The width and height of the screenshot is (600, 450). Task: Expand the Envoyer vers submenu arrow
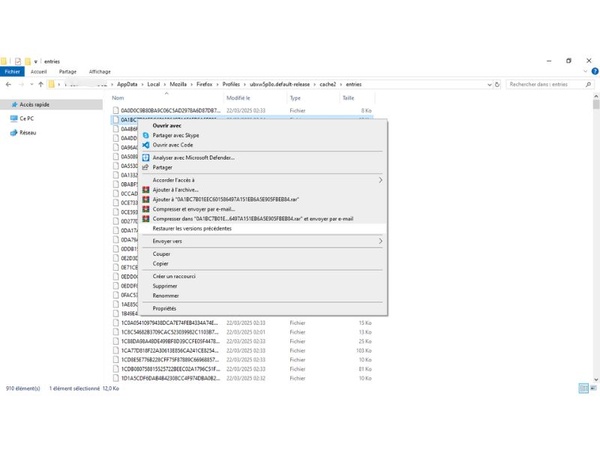(x=380, y=241)
